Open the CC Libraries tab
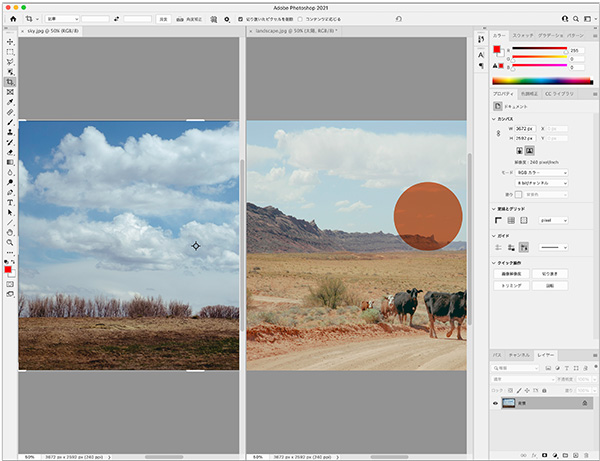This screenshot has width=600, height=461. [x=559, y=94]
